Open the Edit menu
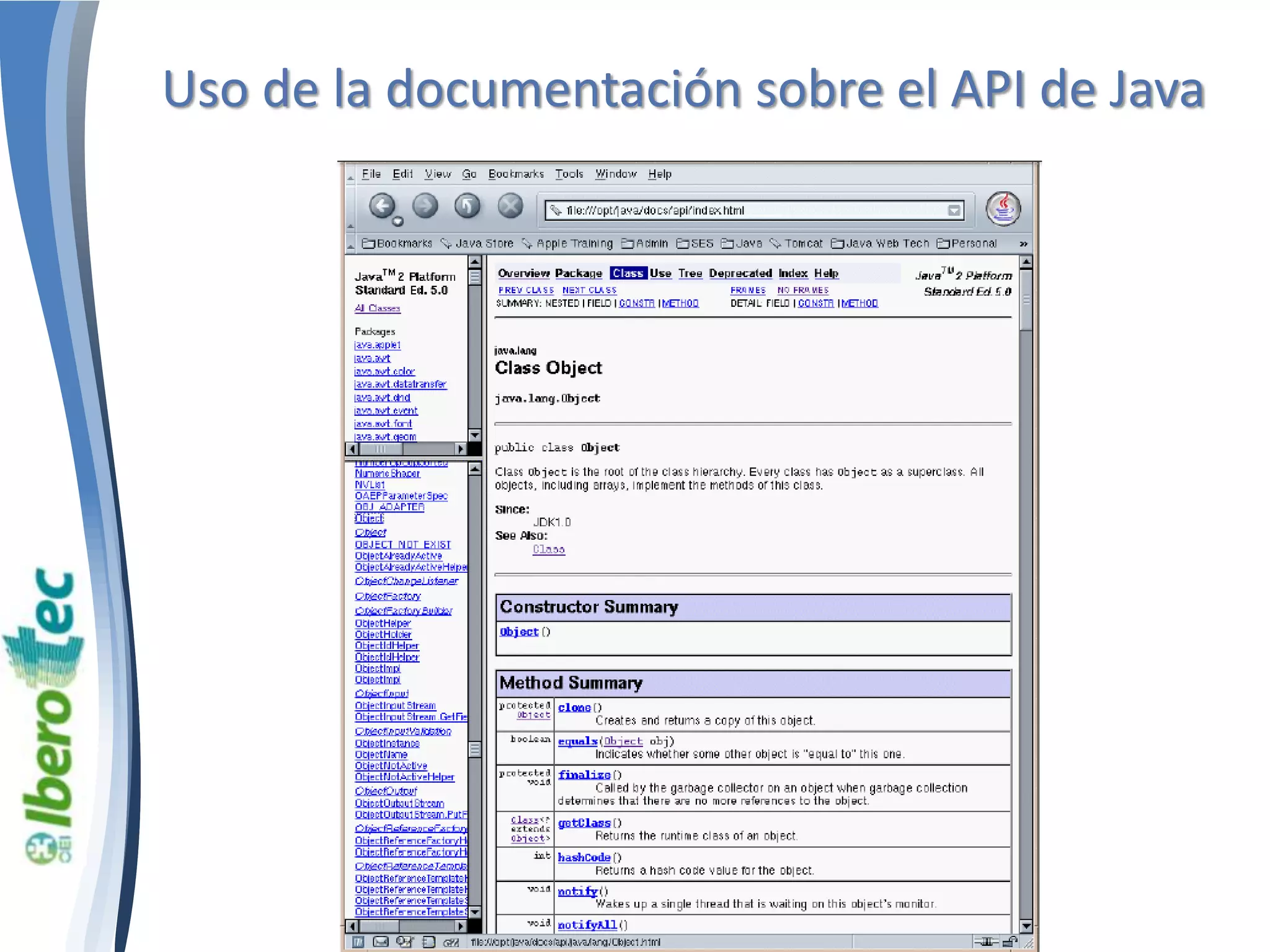1270x952 pixels. (x=402, y=174)
